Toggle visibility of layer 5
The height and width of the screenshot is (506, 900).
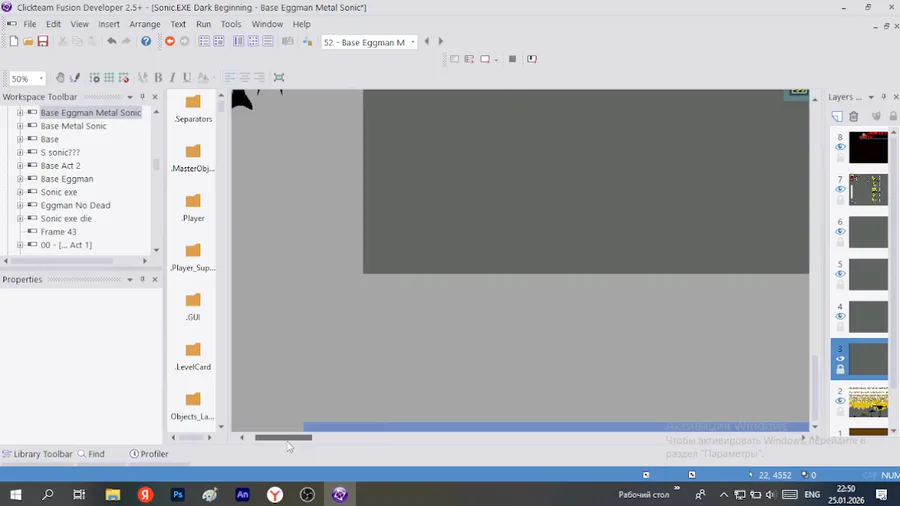[840, 274]
